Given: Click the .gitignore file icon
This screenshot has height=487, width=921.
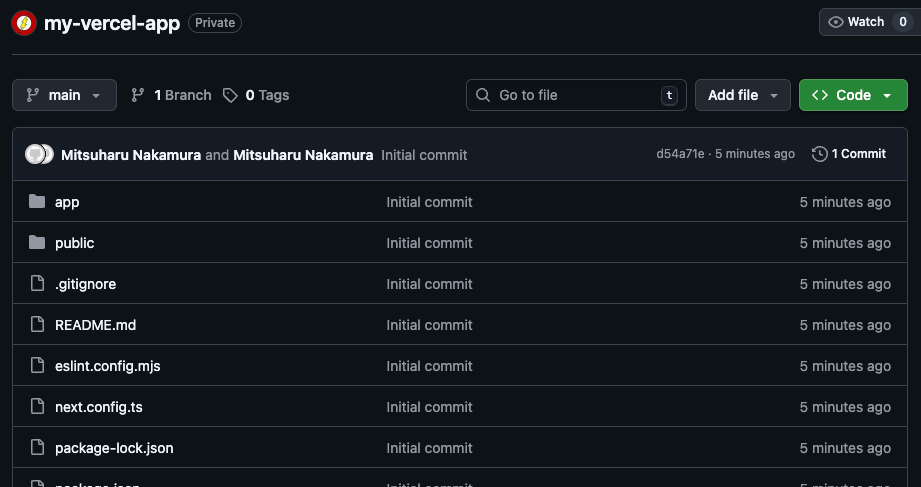Looking at the screenshot, I should click(x=37, y=284).
